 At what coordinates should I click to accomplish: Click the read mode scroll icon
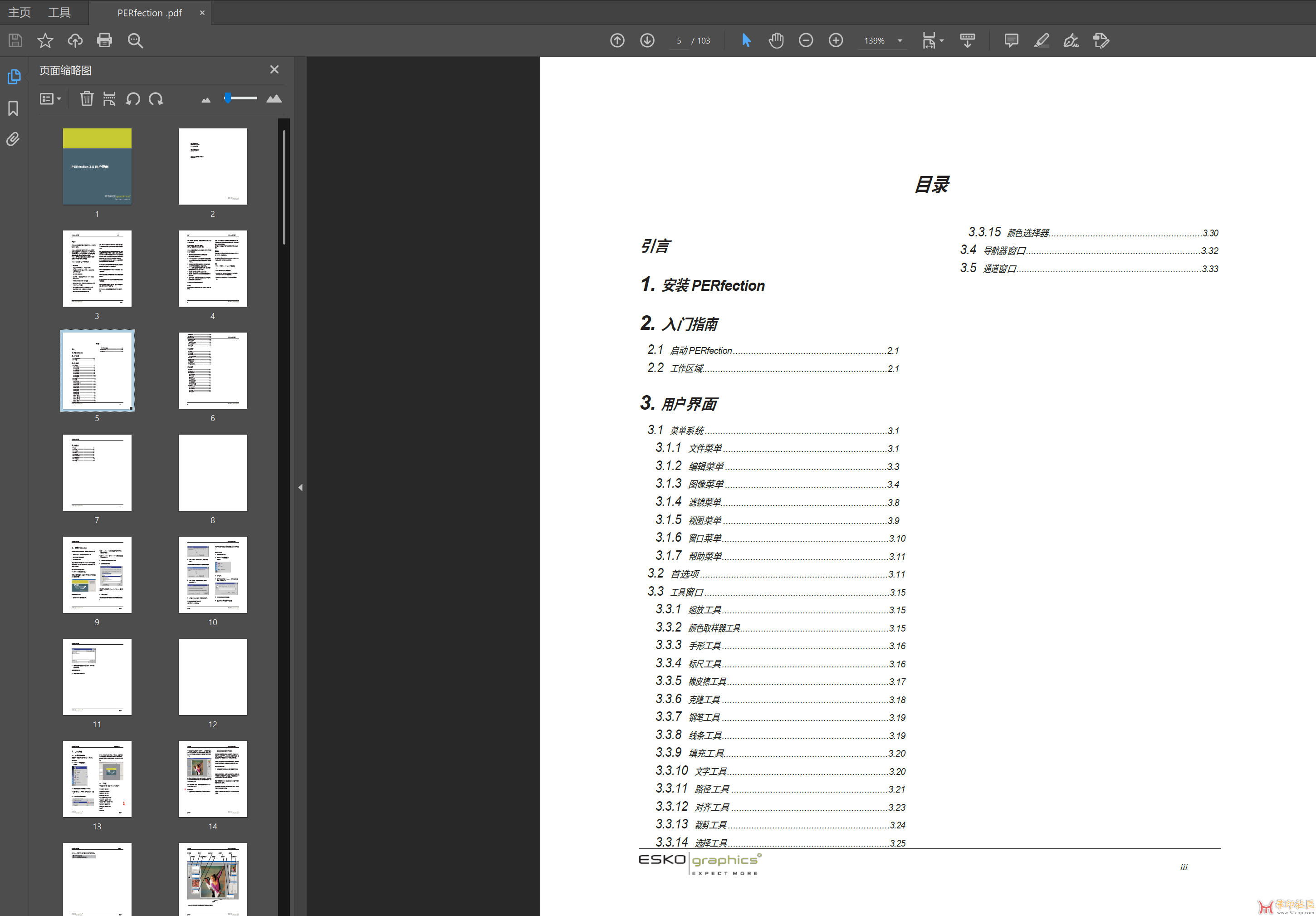[x=968, y=41]
